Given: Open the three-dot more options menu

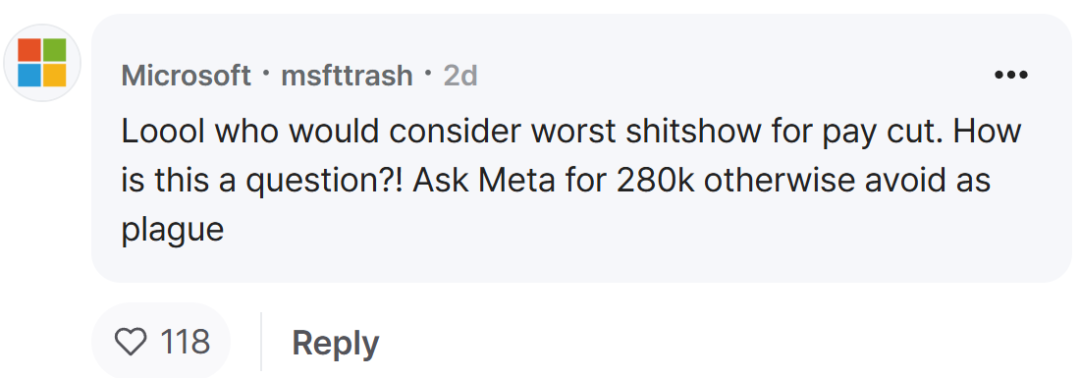Looking at the screenshot, I should pos(1012,74).
